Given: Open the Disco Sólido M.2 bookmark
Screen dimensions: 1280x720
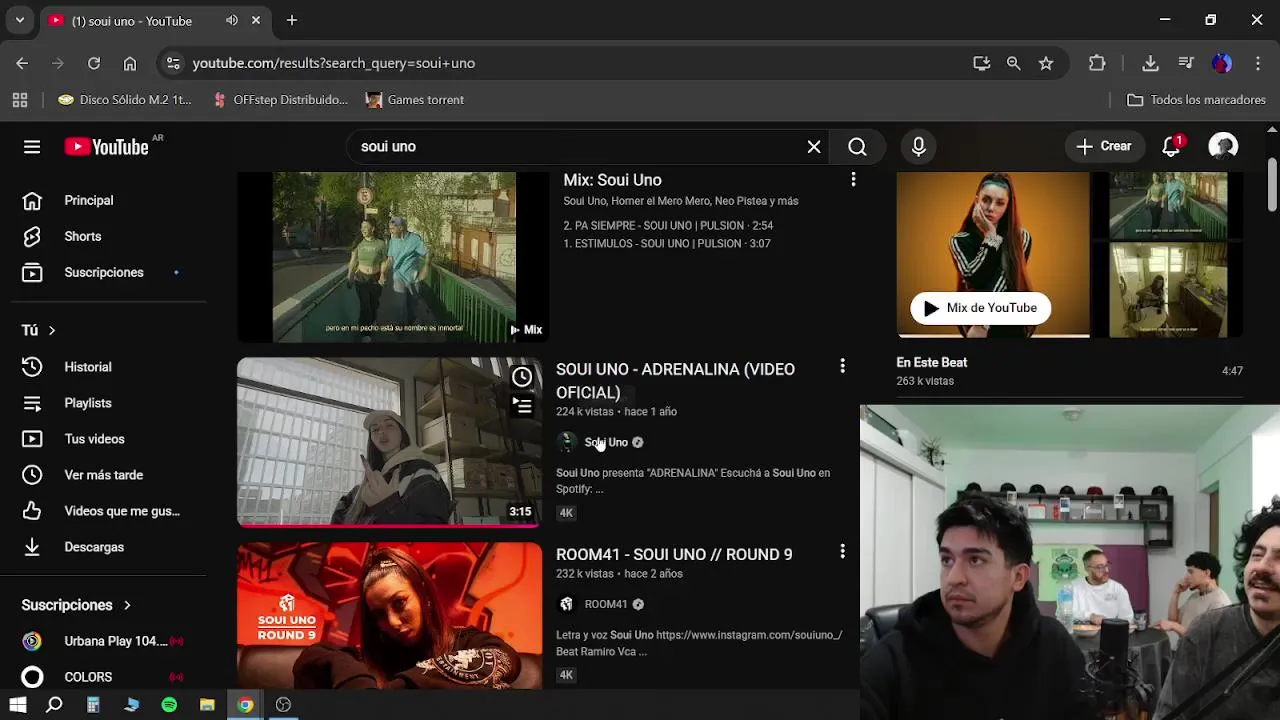Looking at the screenshot, I should pos(125,100).
